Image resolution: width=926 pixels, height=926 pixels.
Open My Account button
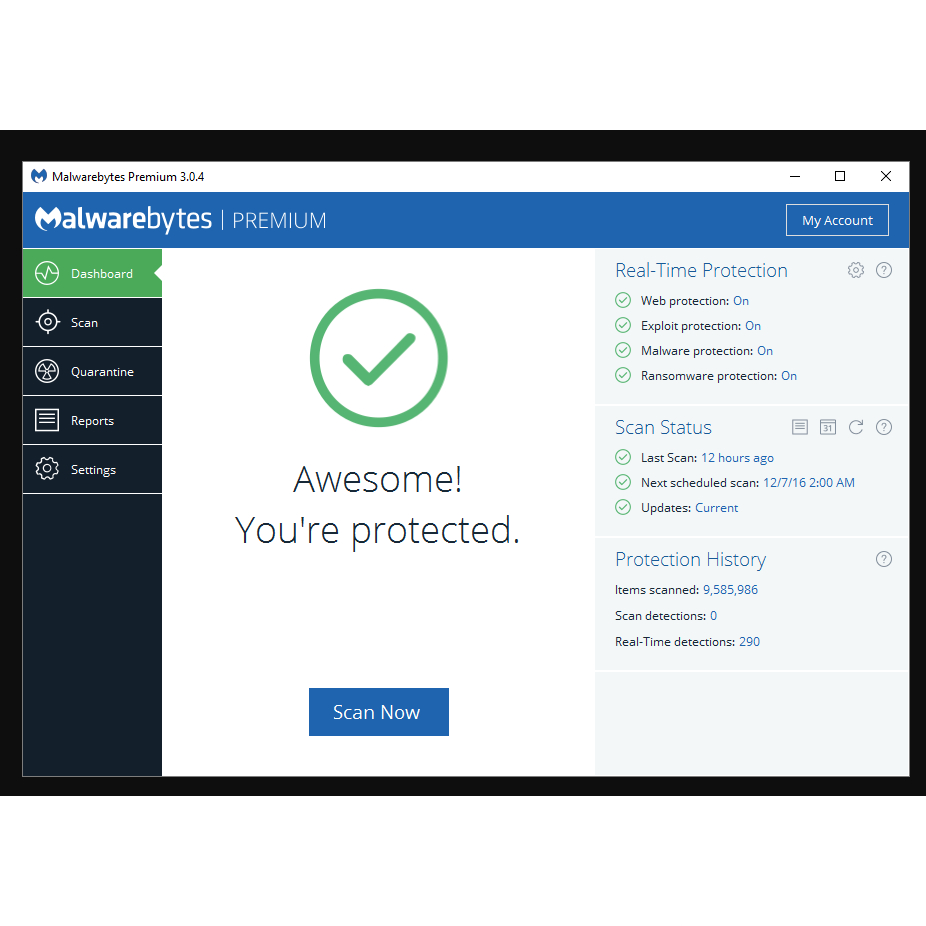pyautogui.click(x=837, y=220)
